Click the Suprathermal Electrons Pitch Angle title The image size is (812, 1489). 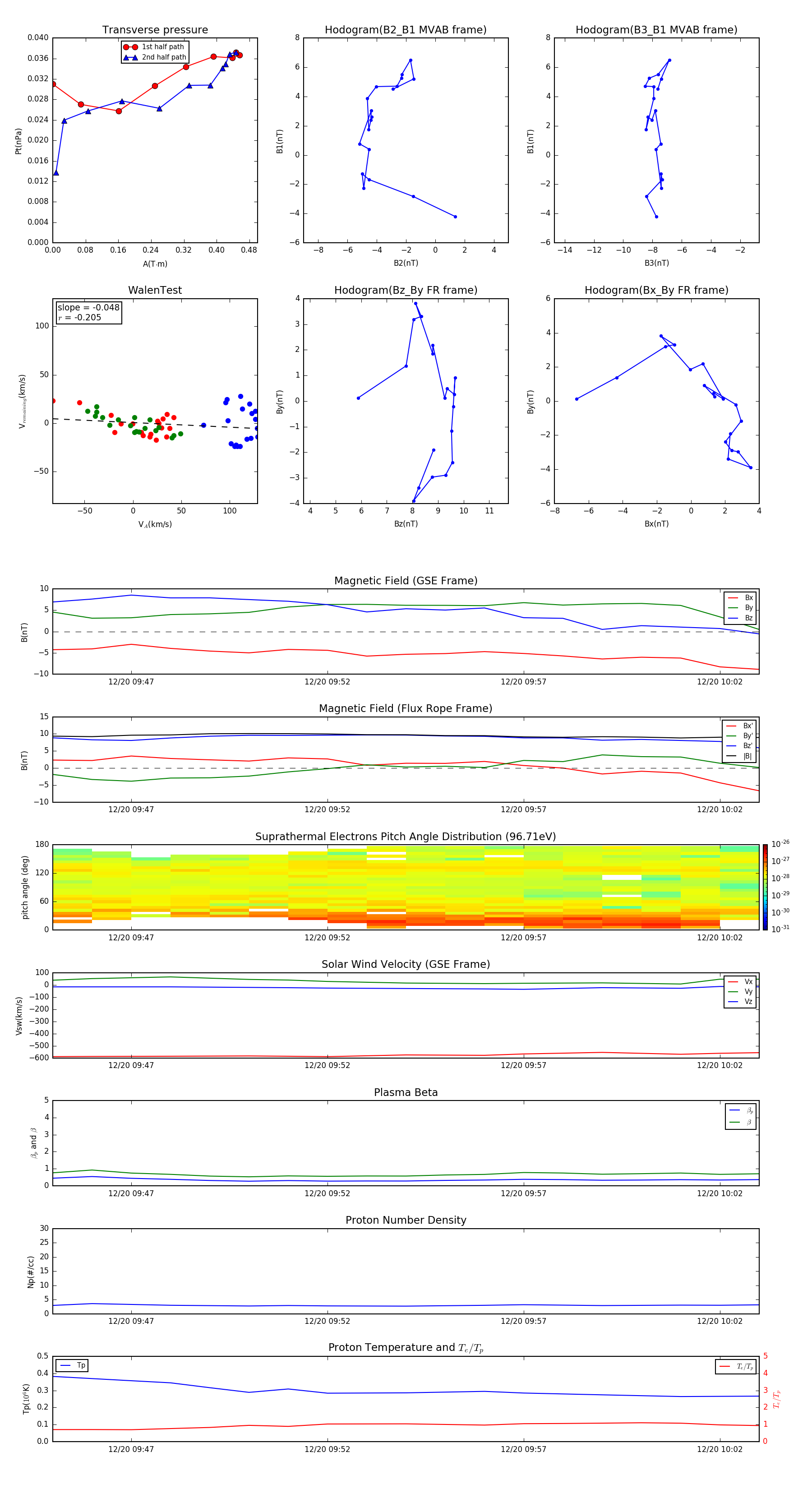tap(406, 837)
